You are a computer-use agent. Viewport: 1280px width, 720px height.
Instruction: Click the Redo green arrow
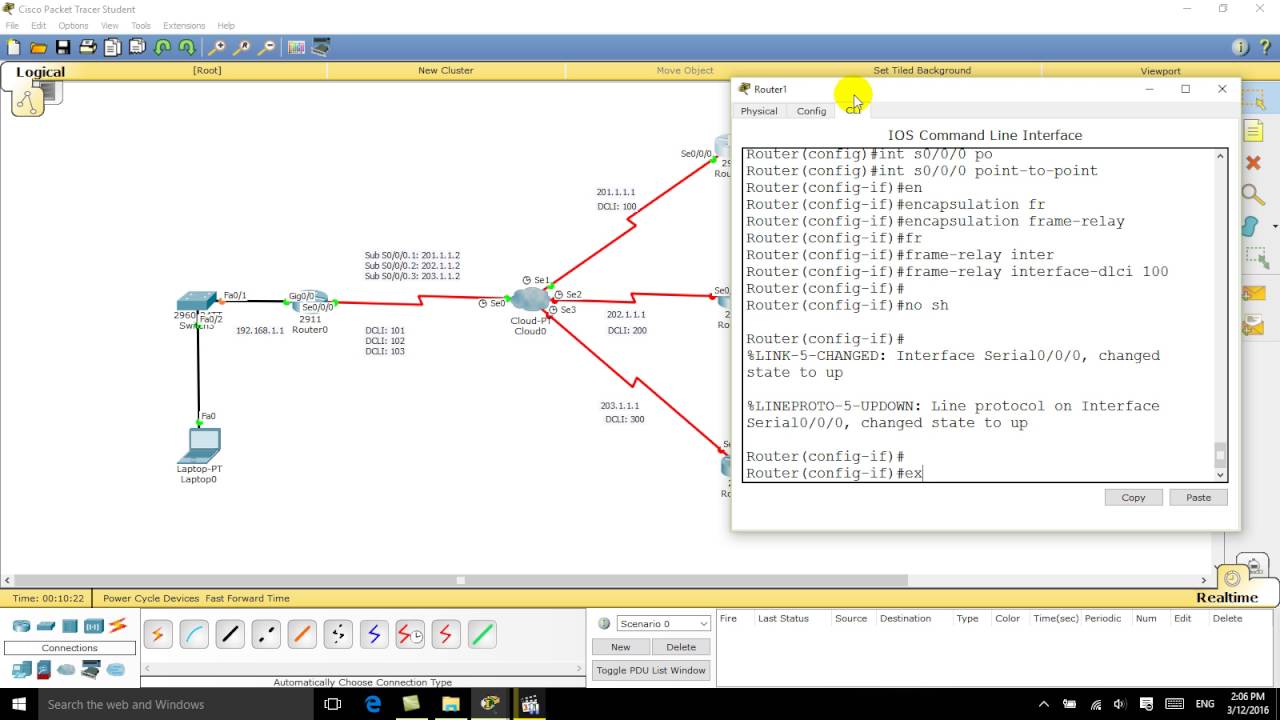[x=186, y=47]
